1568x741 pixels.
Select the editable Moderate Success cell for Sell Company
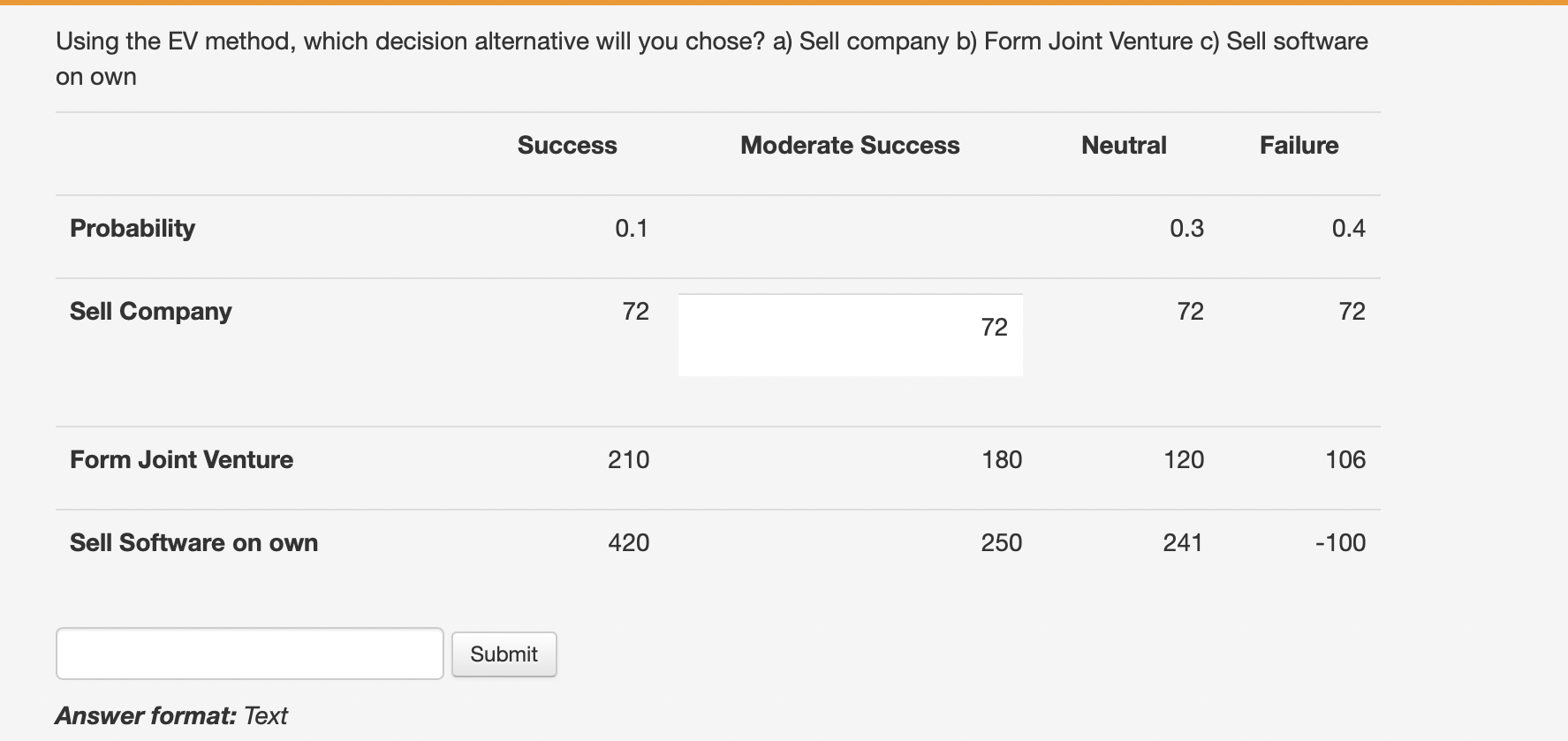coord(848,334)
